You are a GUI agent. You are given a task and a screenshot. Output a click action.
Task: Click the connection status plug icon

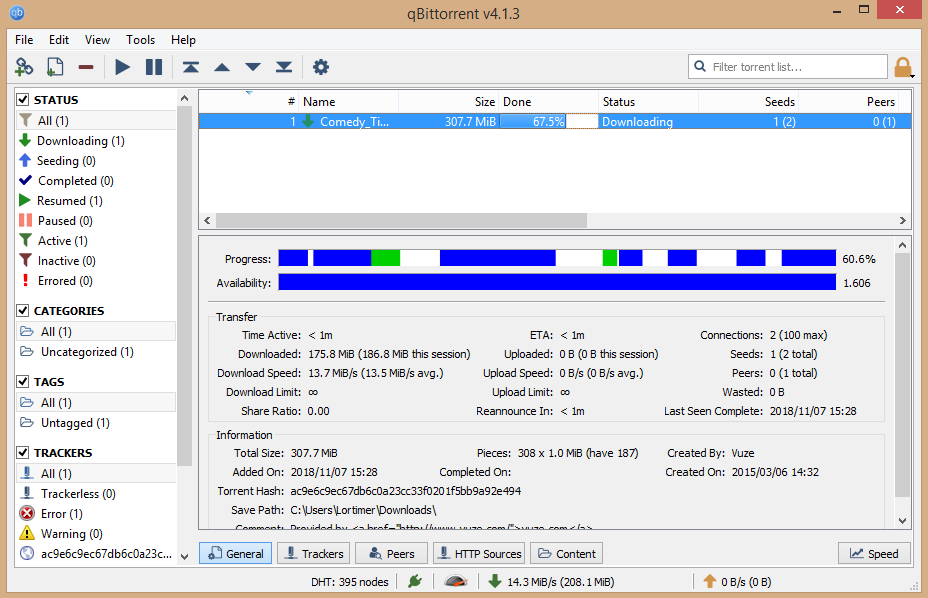pyautogui.click(x=415, y=581)
